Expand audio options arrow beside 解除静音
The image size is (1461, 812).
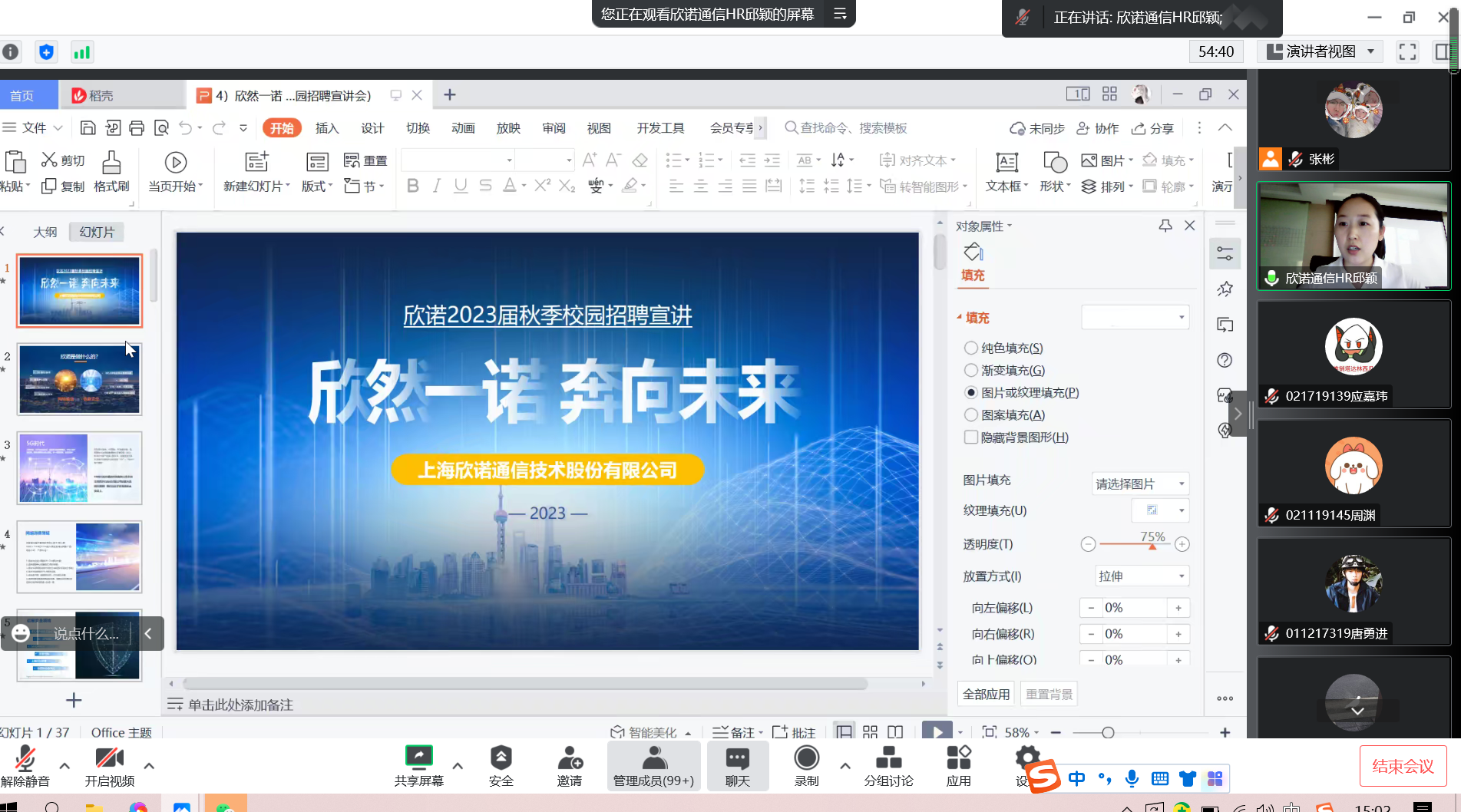(64, 765)
